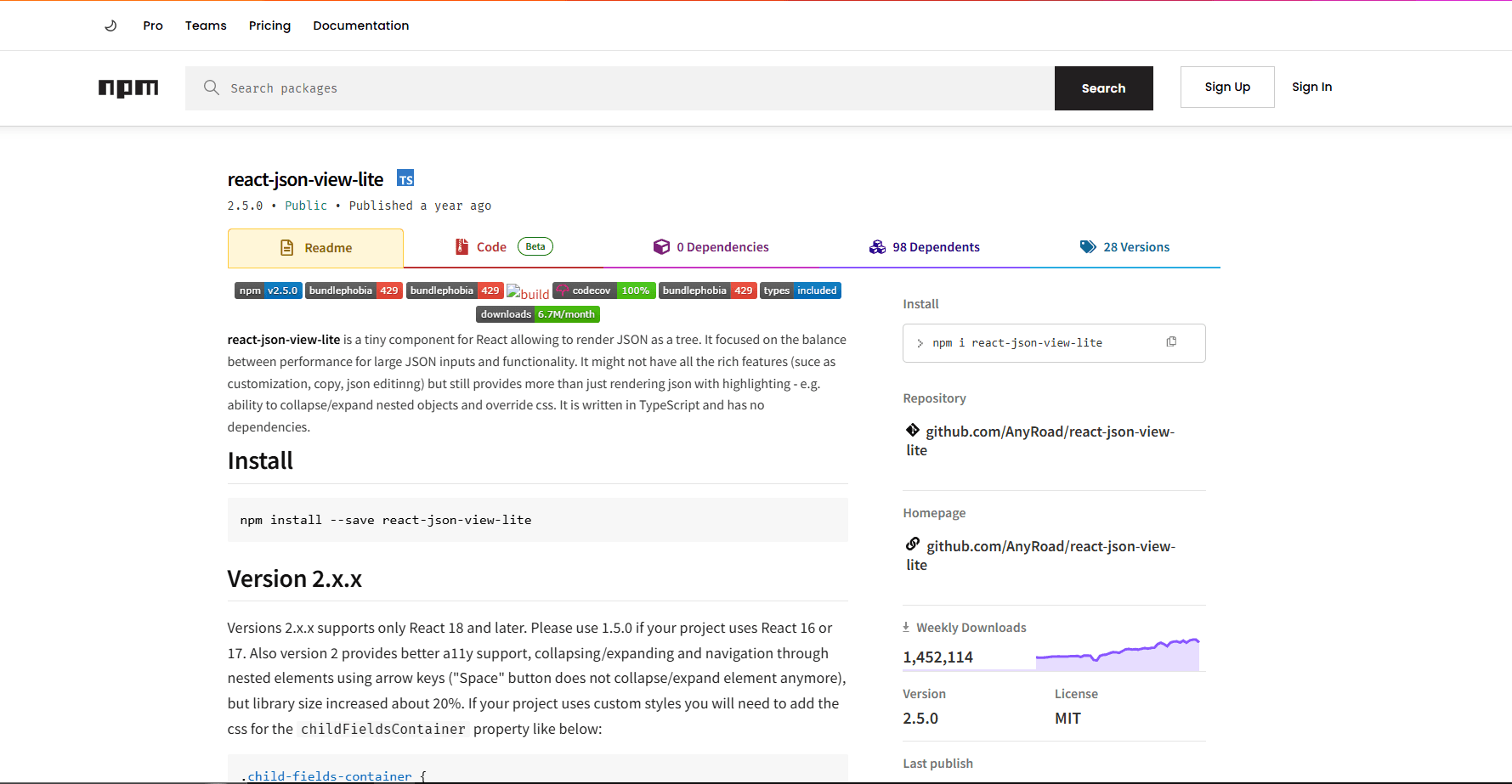Click the weekly downloads sparkline chart
1512x784 pixels.
coord(1118,654)
